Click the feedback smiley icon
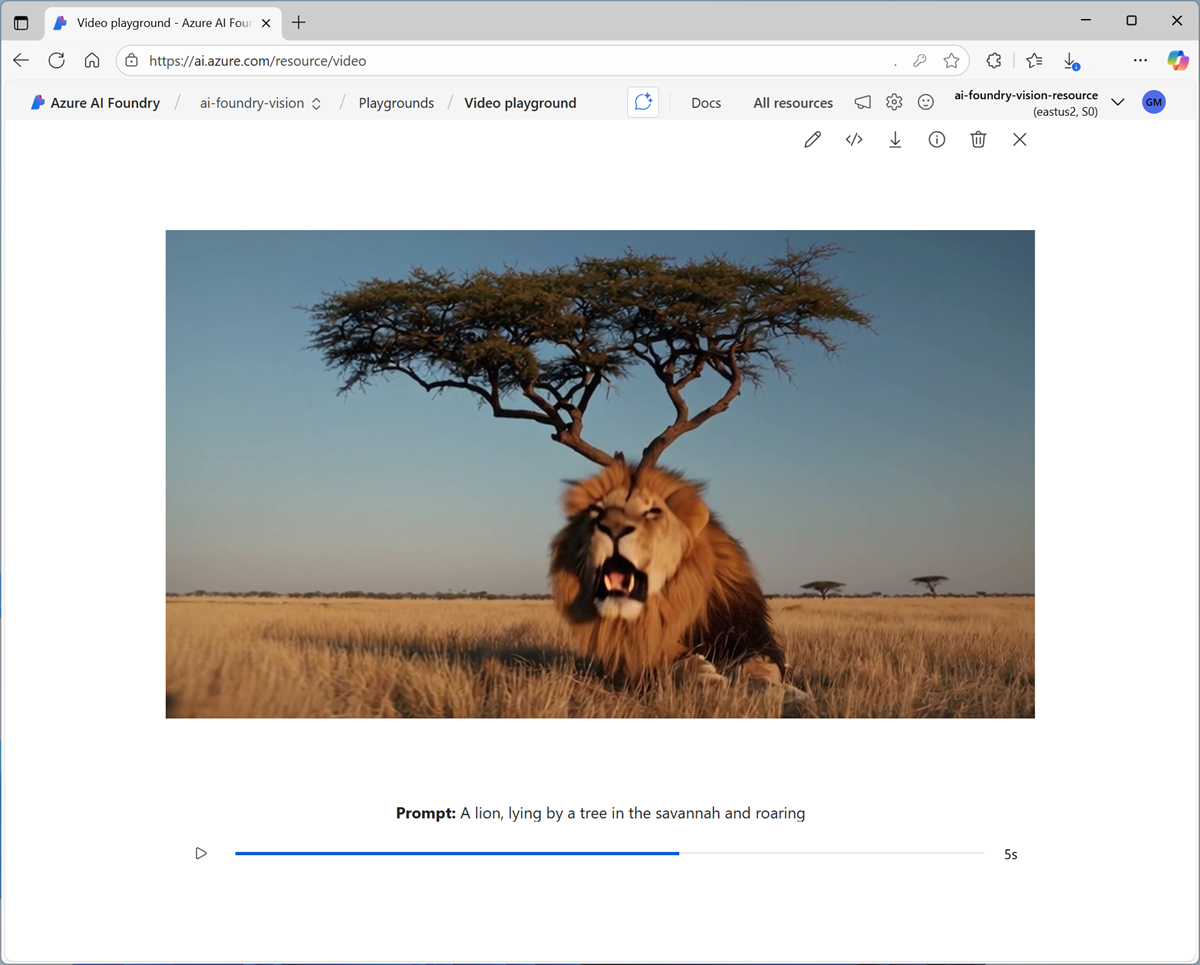 point(926,102)
